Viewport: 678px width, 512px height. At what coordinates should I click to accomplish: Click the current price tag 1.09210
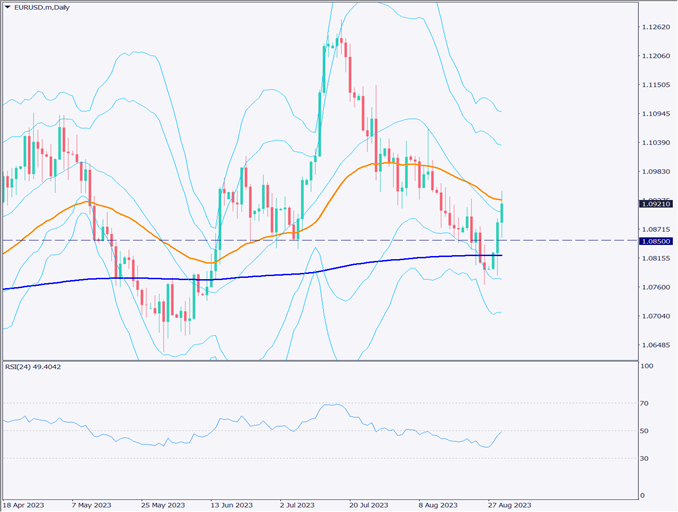[x=655, y=203]
